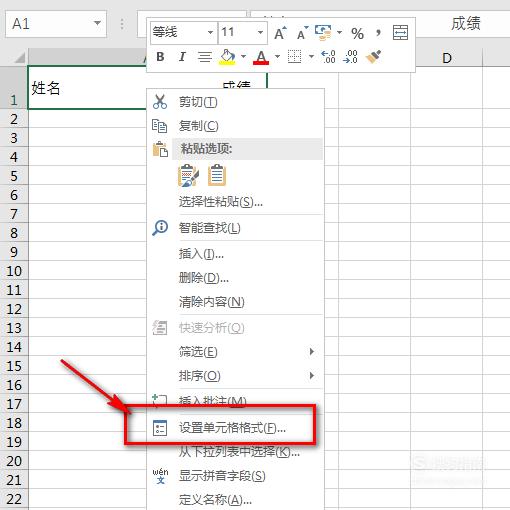This screenshot has height=510, width=510.
Task: Choose 复制(C) from context menu
Action: click(x=235, y=126)
